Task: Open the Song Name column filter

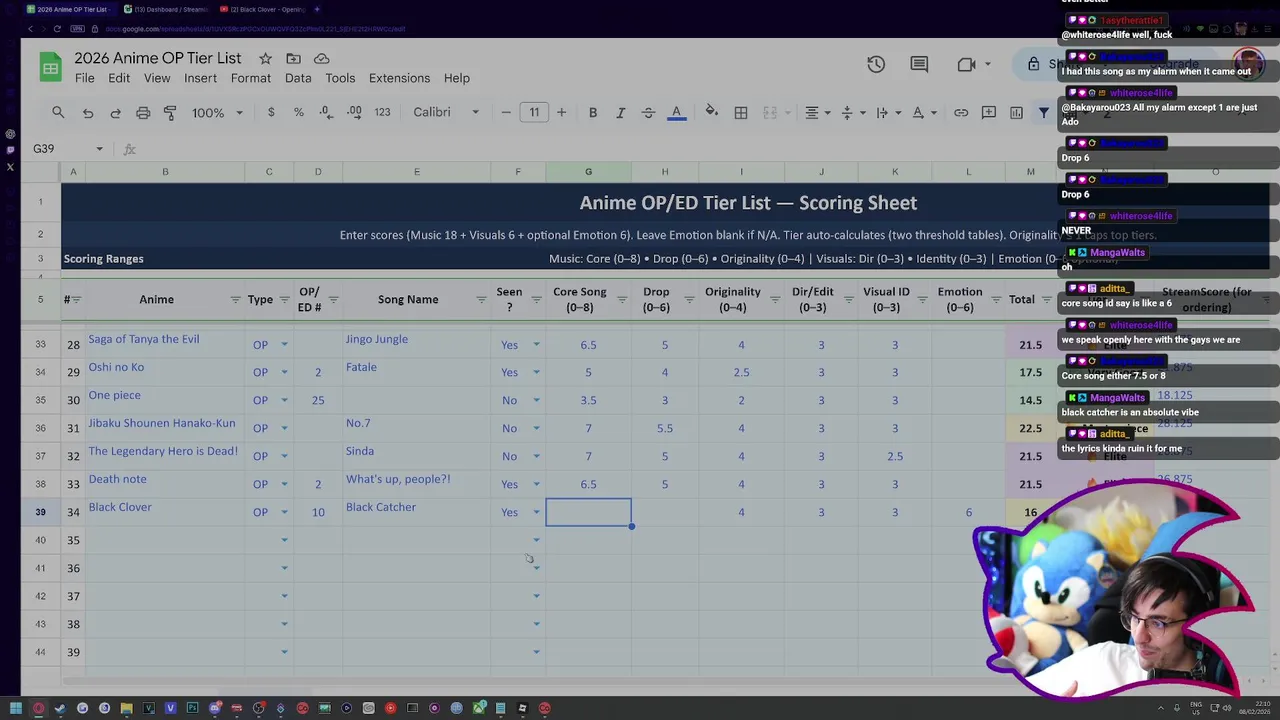Action: pyautogui.click(x=480, y=300)
